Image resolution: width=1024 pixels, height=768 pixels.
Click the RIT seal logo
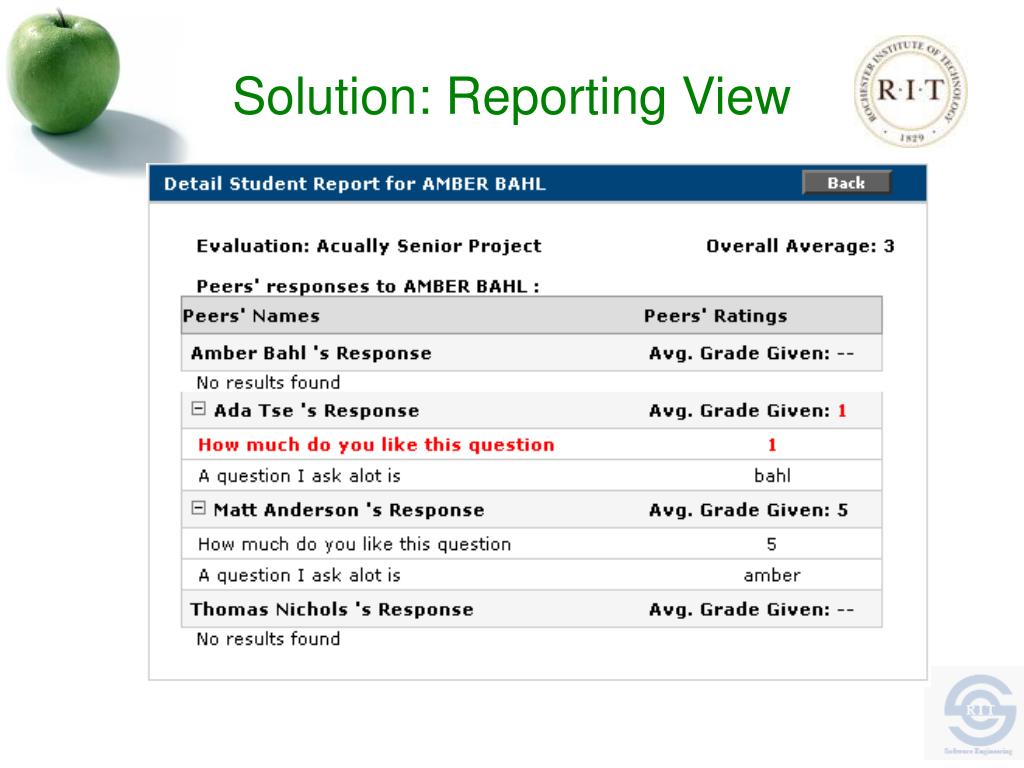(910, 91)
